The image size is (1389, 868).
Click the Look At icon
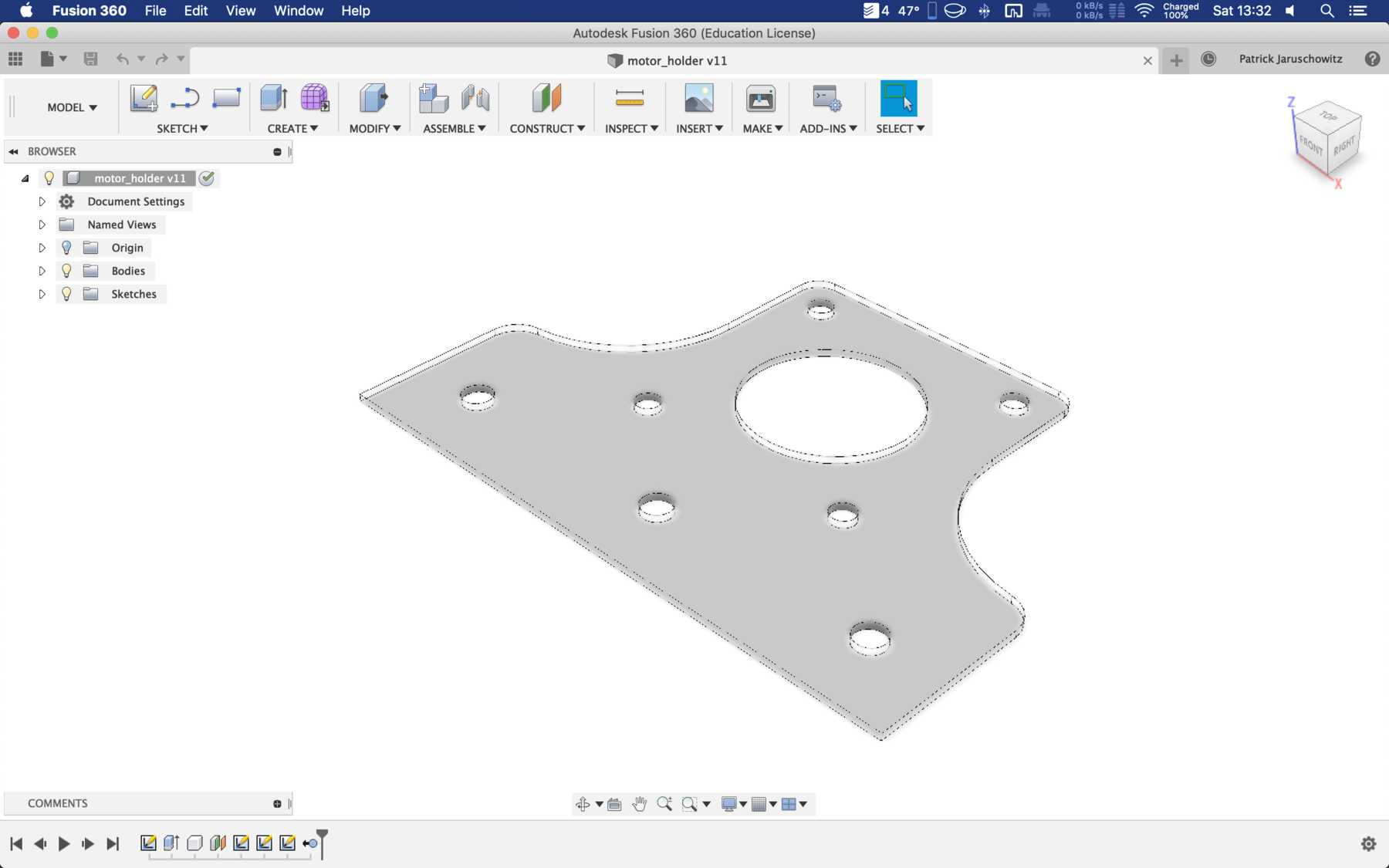[x=614, y=804]
